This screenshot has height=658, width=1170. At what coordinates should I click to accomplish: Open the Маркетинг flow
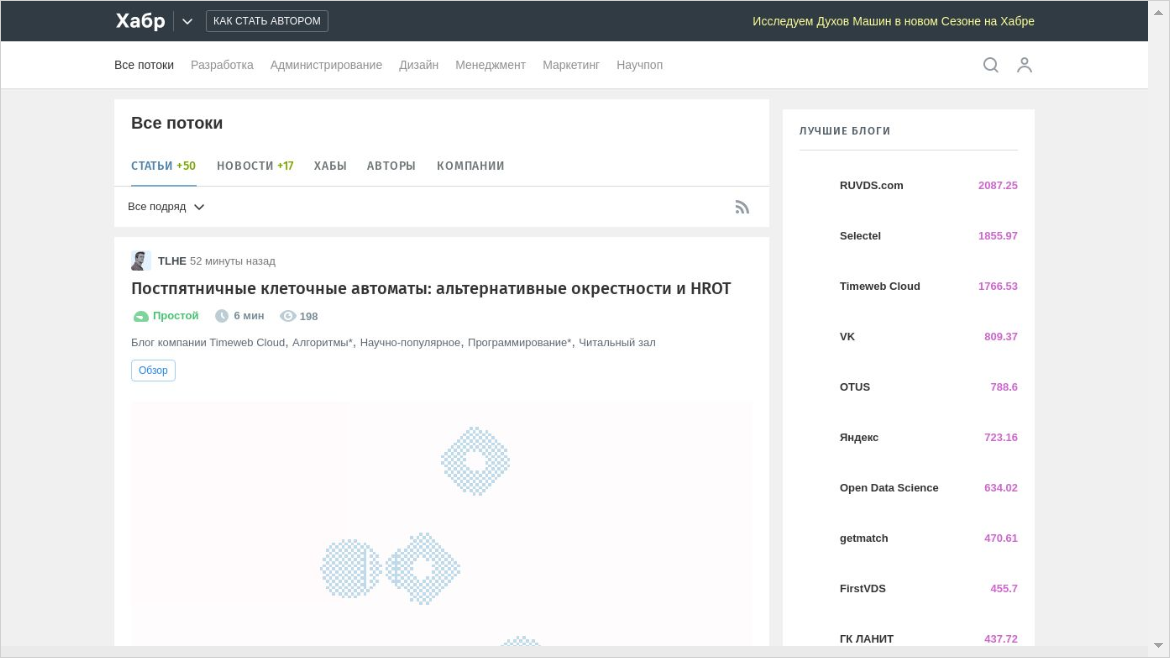(x=571, y=65)
